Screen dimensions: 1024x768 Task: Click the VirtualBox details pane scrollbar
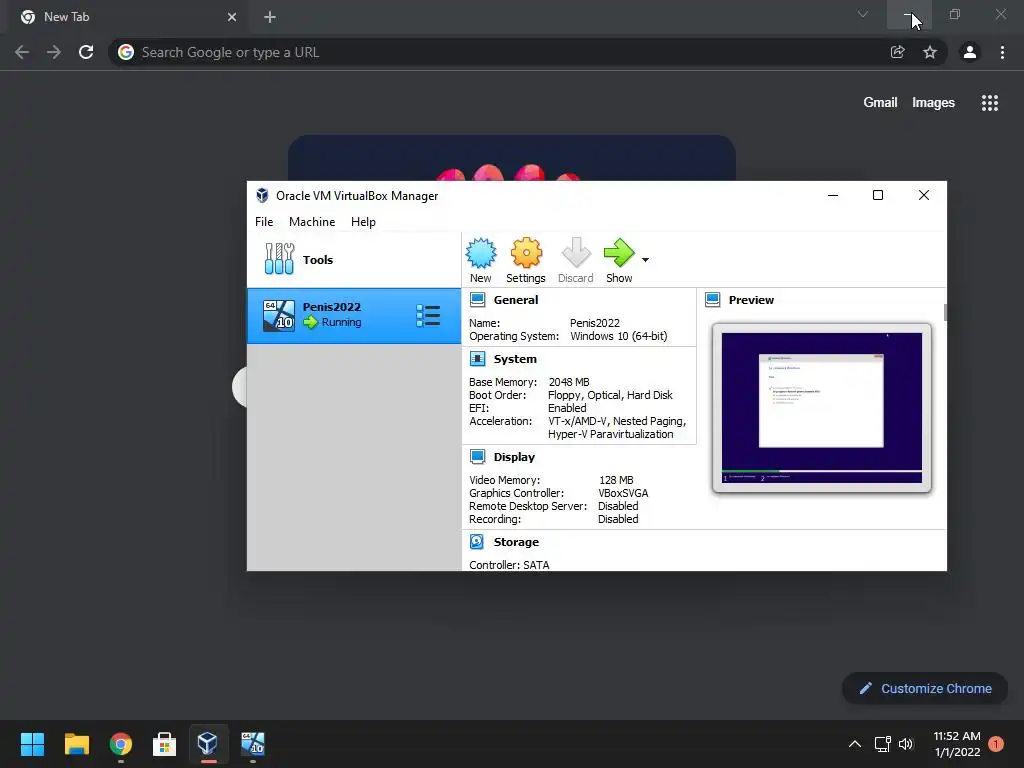(944, 312)
